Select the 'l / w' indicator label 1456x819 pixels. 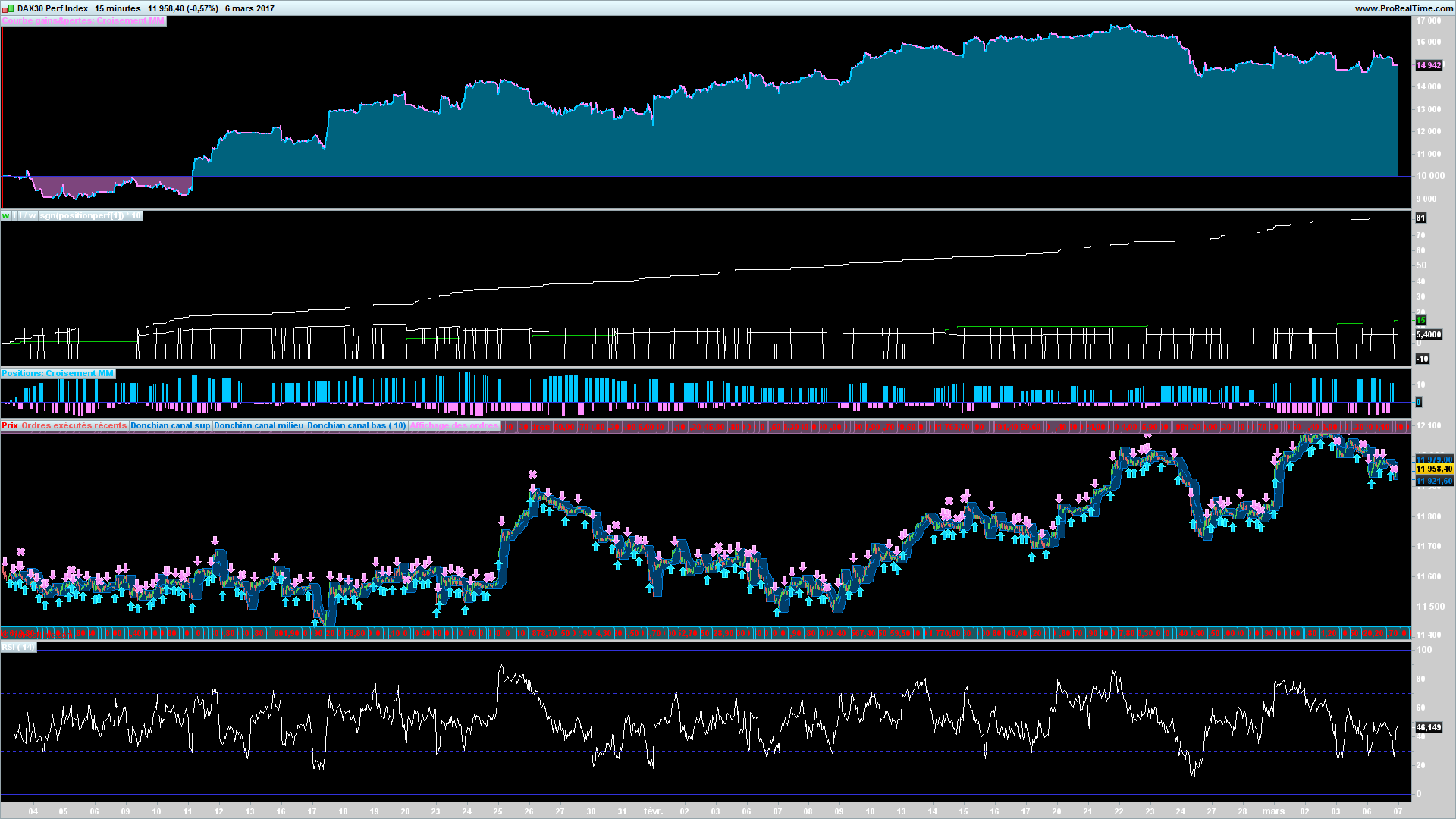click(27, 216)
